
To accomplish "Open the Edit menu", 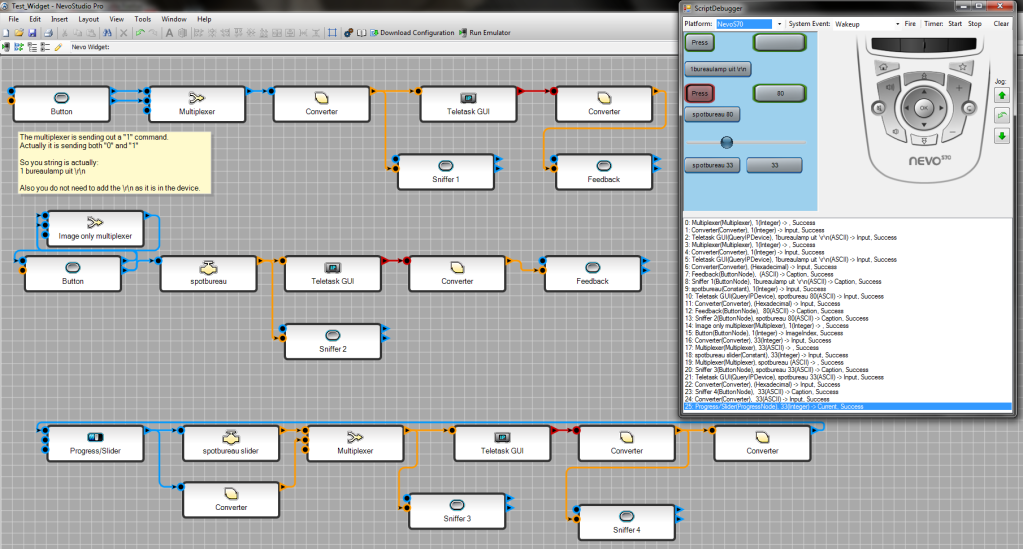I will (x=35, y=19).
